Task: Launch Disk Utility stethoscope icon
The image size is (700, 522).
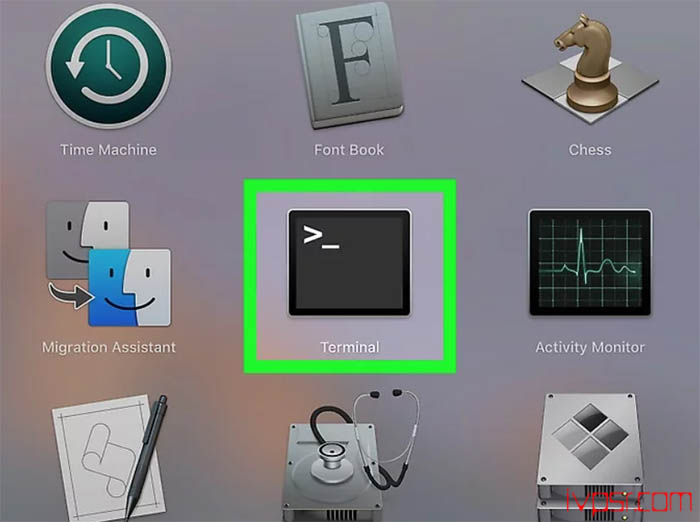Action: [351, 455]
